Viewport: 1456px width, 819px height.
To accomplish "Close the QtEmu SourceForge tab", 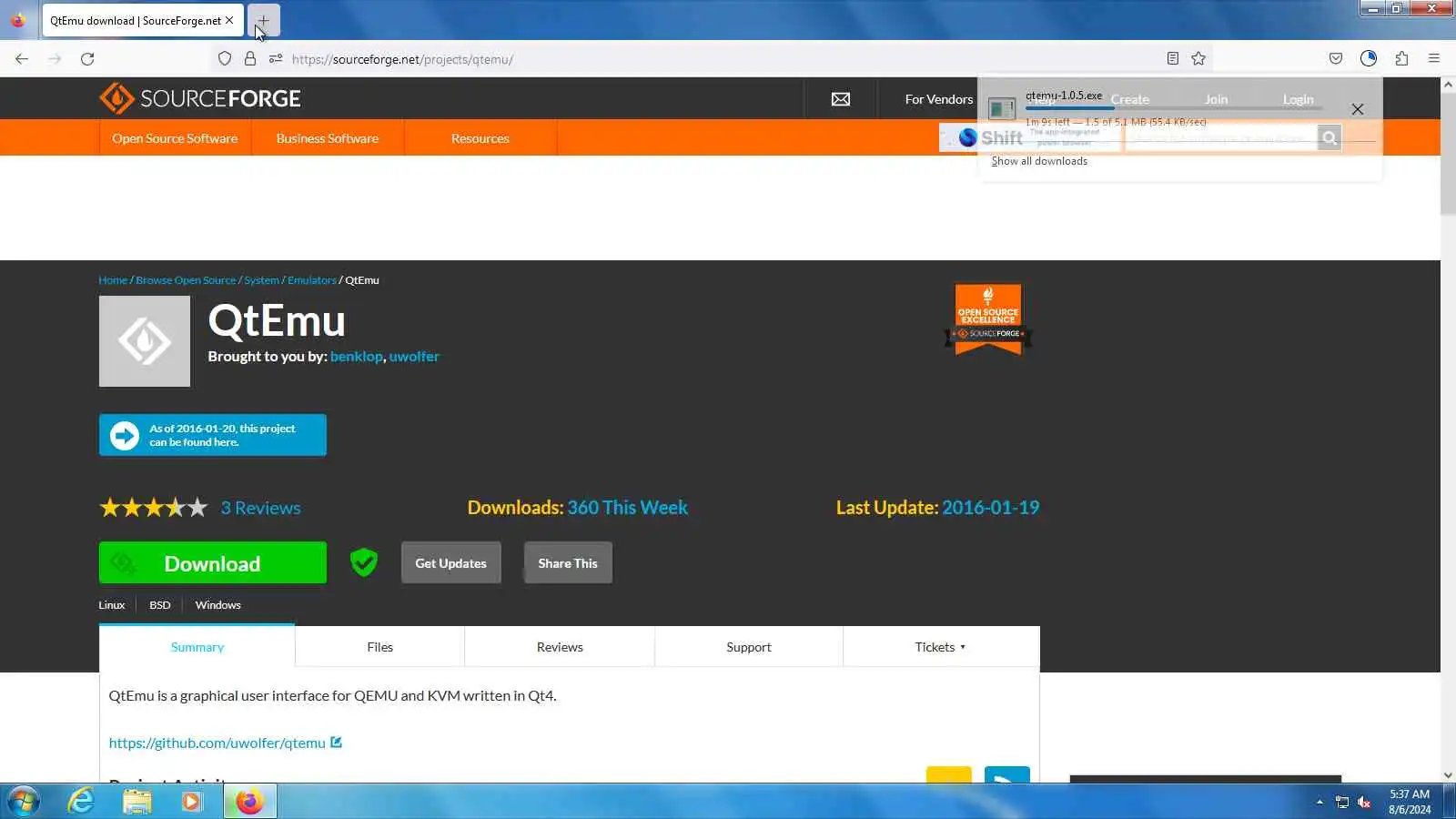I will pyautogui.click(x=229, y=20).
